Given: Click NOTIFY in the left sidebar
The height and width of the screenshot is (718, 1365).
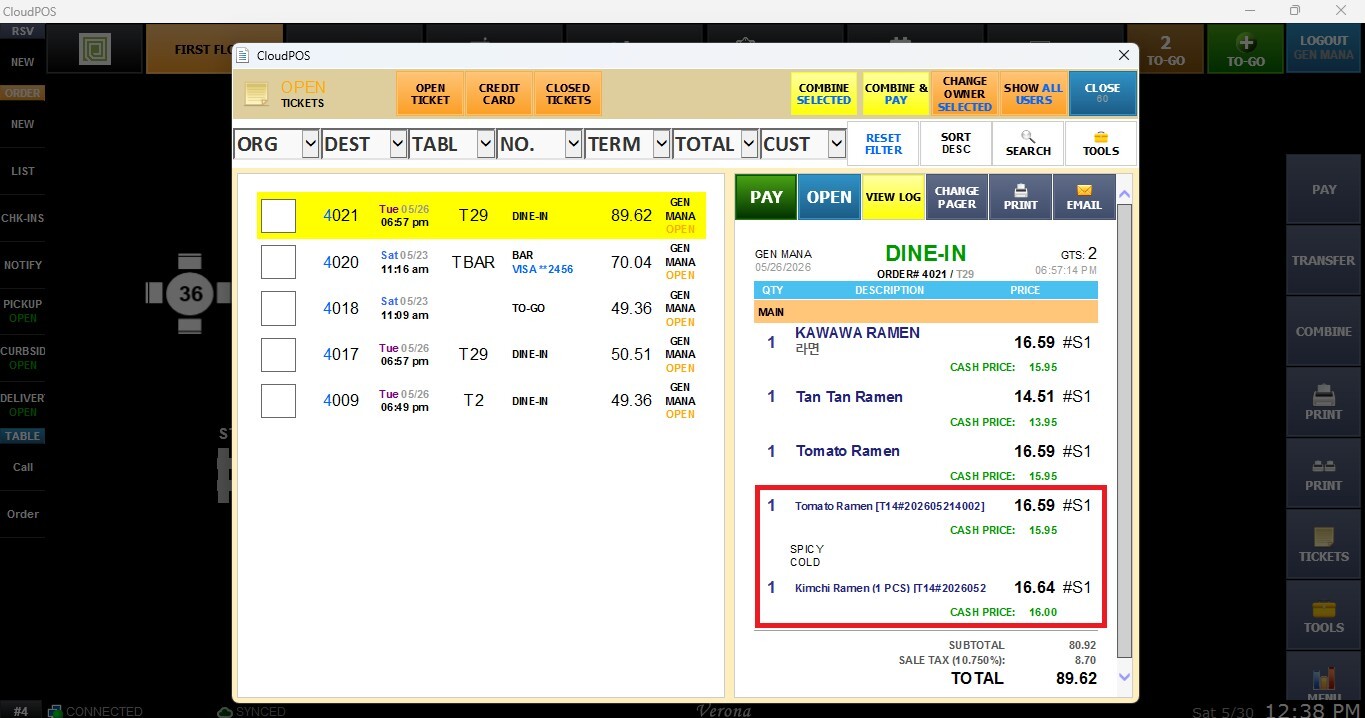Looking at the screenshot, I should click(x=22, y=265).
